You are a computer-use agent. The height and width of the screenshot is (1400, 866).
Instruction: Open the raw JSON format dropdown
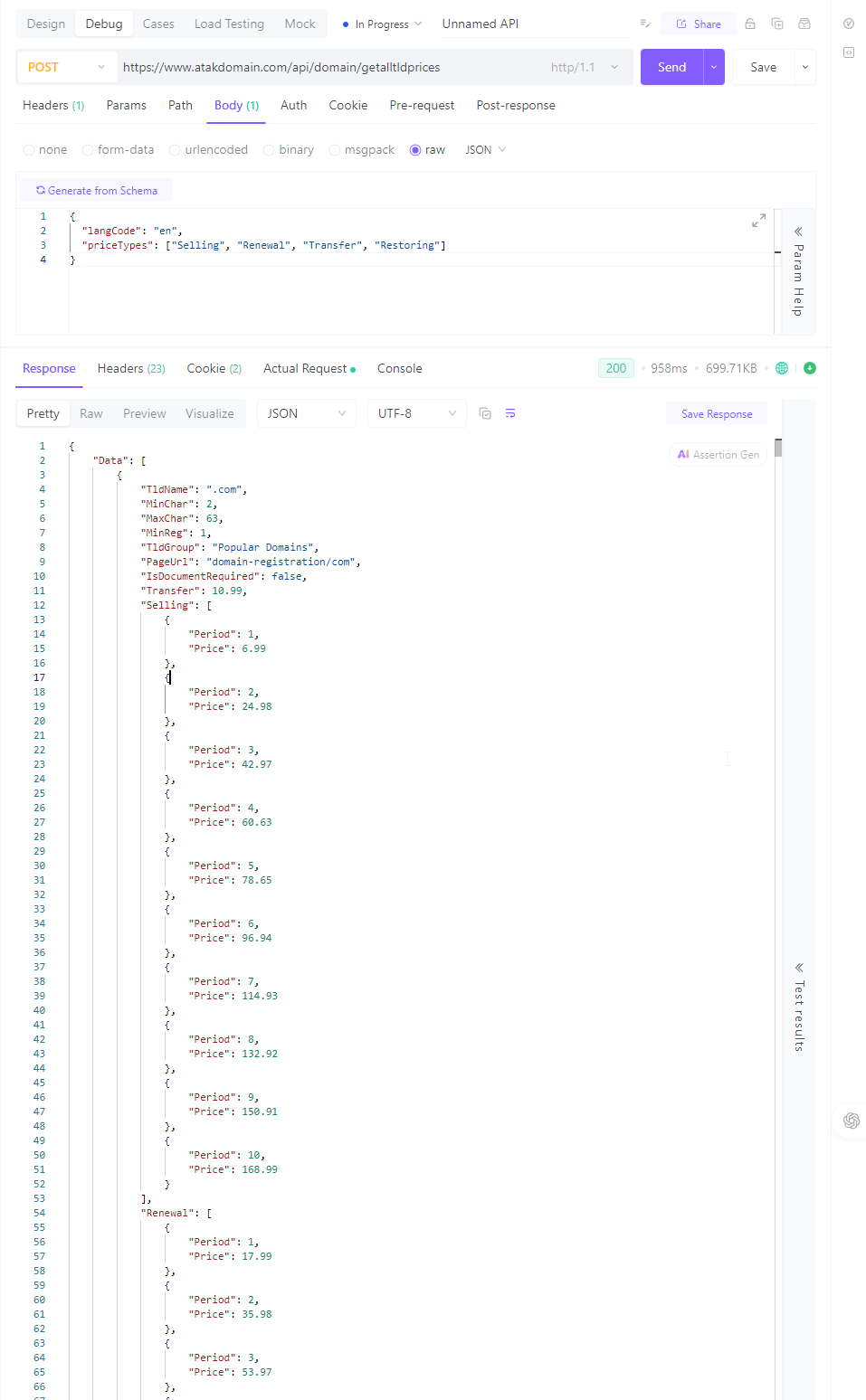pyautogui.click(x=486, y=150)
